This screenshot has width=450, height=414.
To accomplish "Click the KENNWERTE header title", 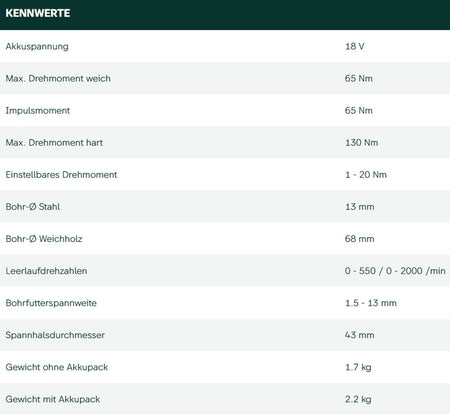I will [x=38, y=13].
